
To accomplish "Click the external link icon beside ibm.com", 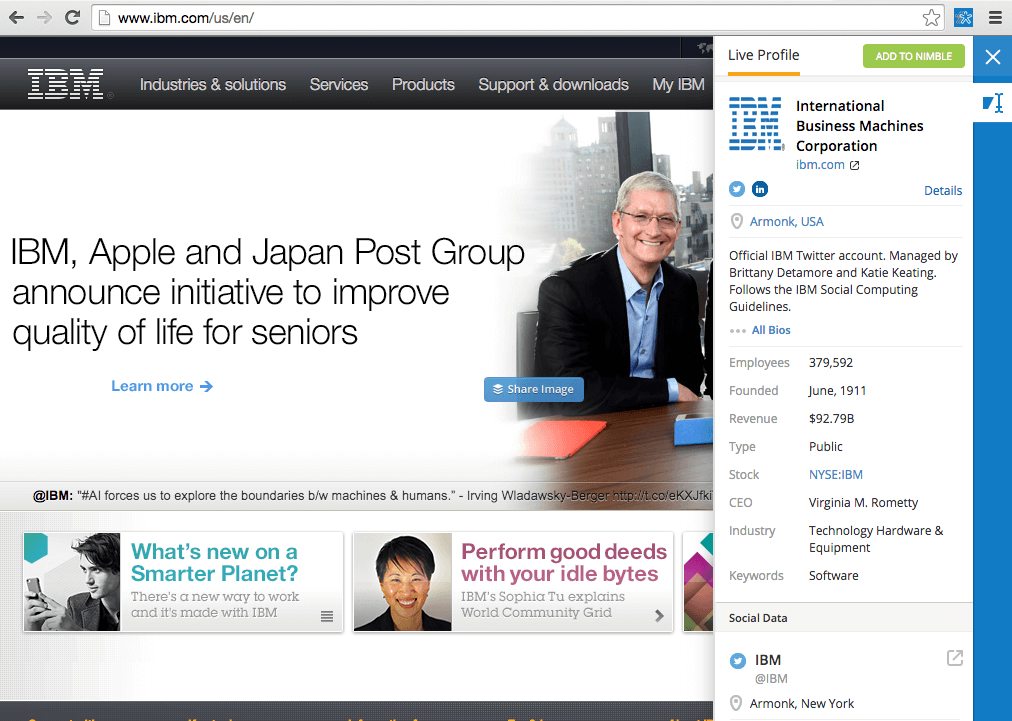I will 855,165.
